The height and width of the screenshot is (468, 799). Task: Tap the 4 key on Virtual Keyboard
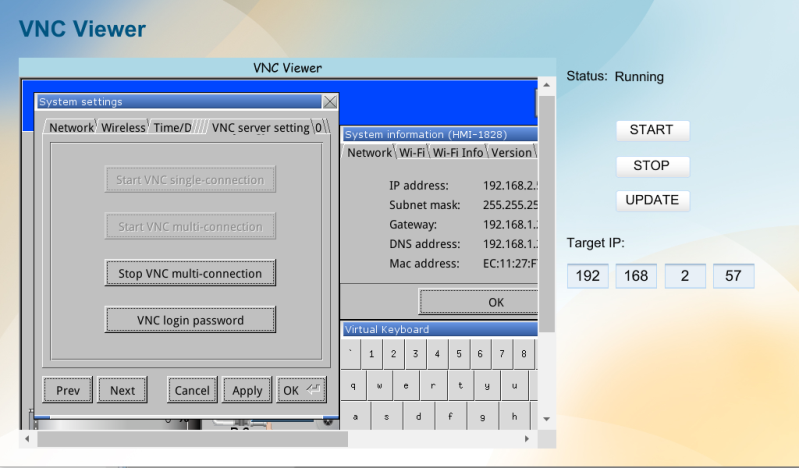pyautogui.click(x=437, y=354)
